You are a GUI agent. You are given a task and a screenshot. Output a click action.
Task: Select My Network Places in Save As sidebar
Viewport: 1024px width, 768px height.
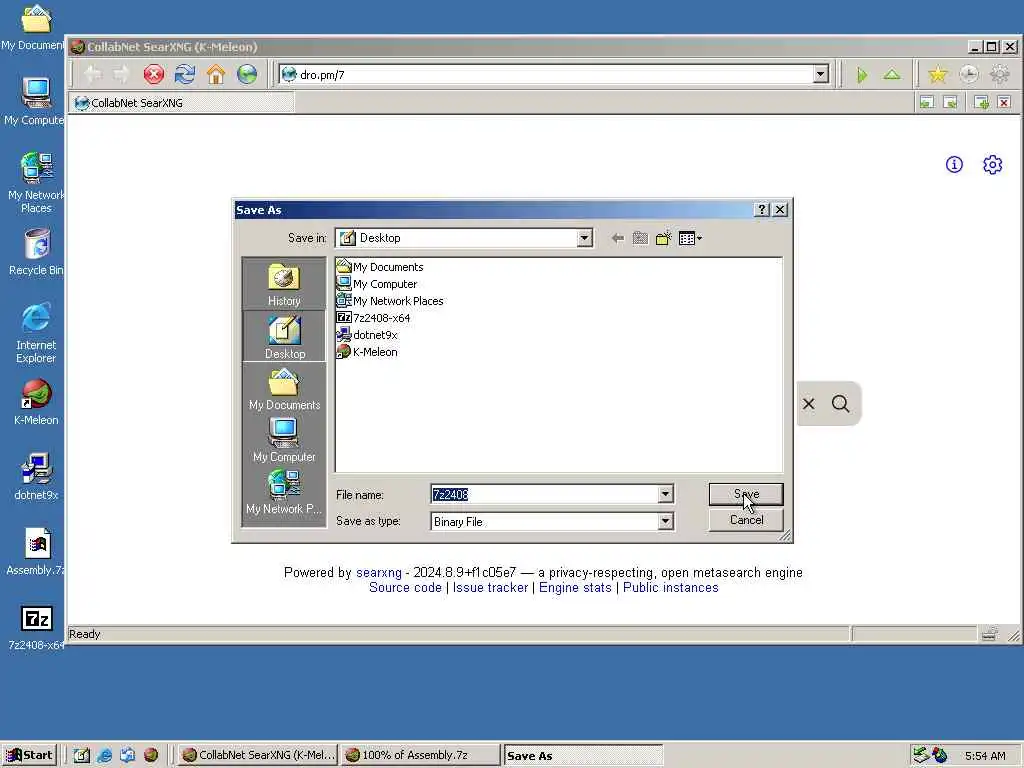284,492
